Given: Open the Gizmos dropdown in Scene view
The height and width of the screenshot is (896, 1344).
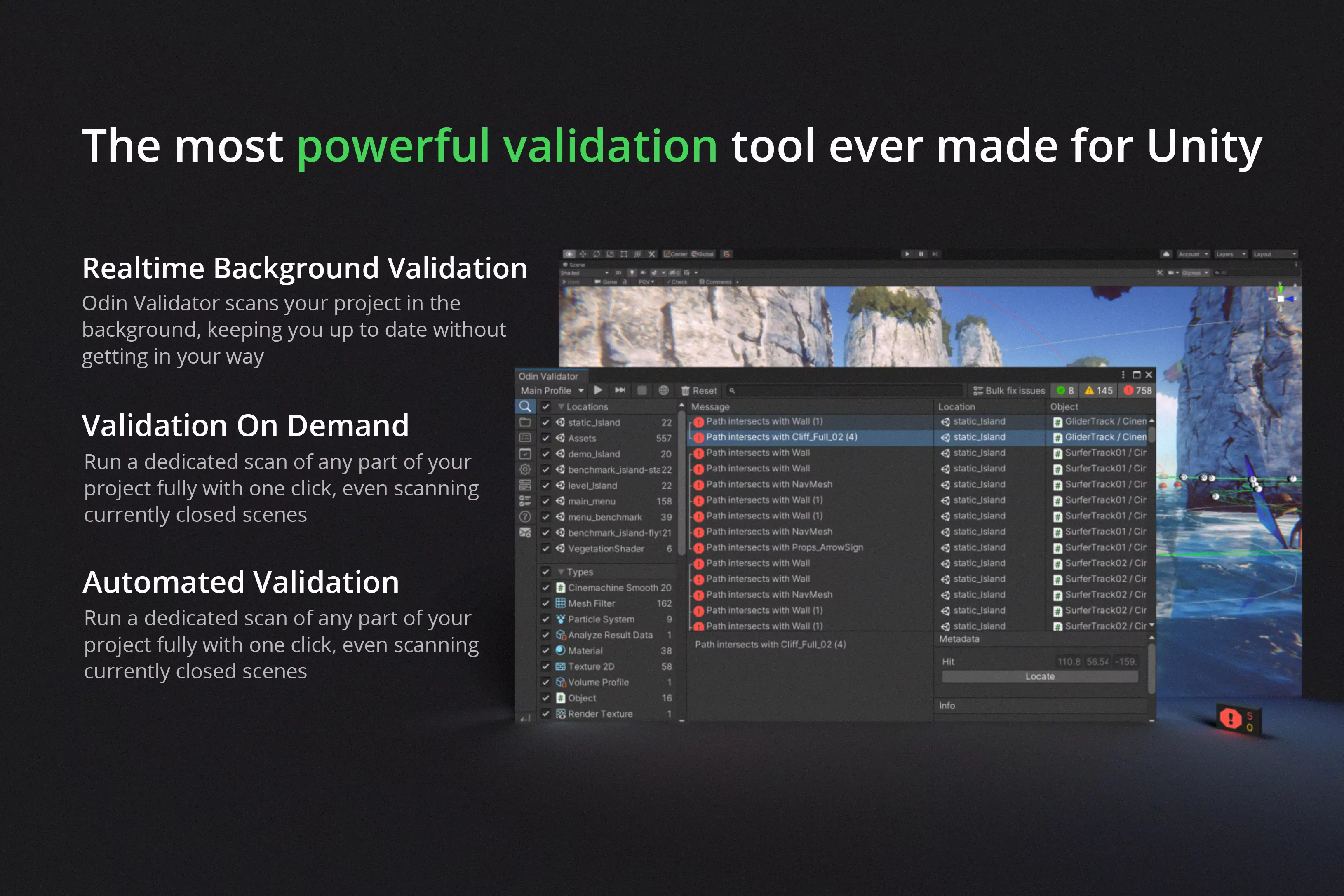Looking at the screenshot, I should [x=1195, y=273].
